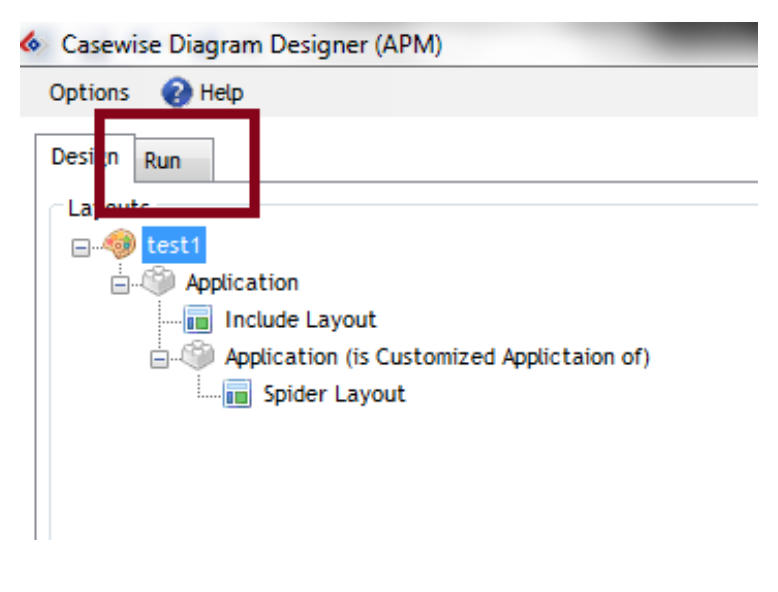Viewport: 778px width, 592px height.
Task: Select the test1 tree item
Action: [x=174, y=246]
